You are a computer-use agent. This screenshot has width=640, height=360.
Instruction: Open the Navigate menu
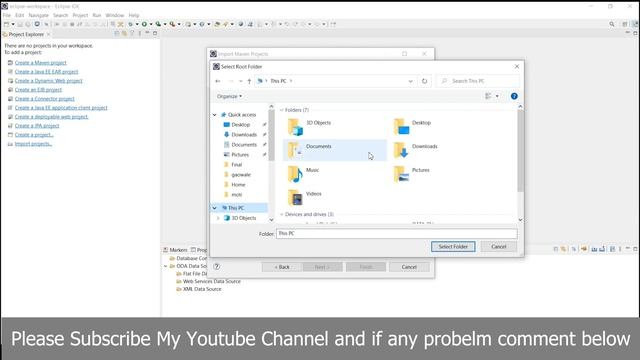coord(38,15)
